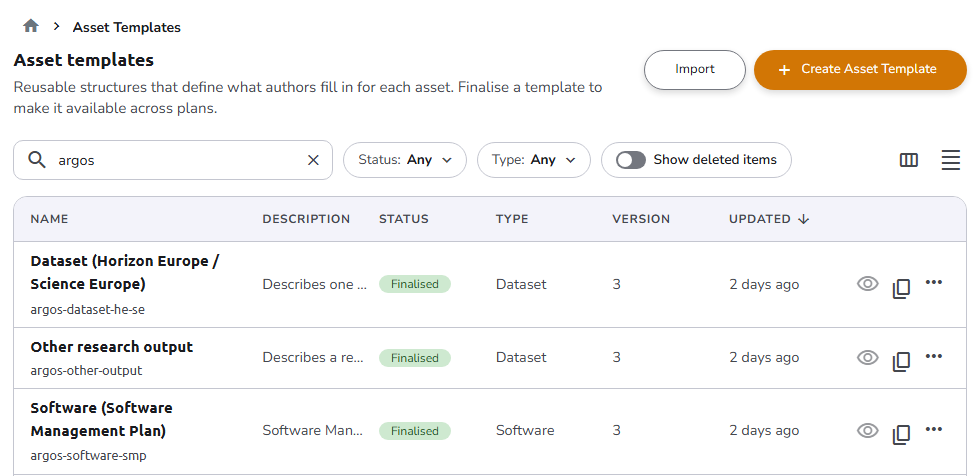
Task: Open Dataset (Horizon Europe / Science Europe) template
Action: click(x=124, y=272)
